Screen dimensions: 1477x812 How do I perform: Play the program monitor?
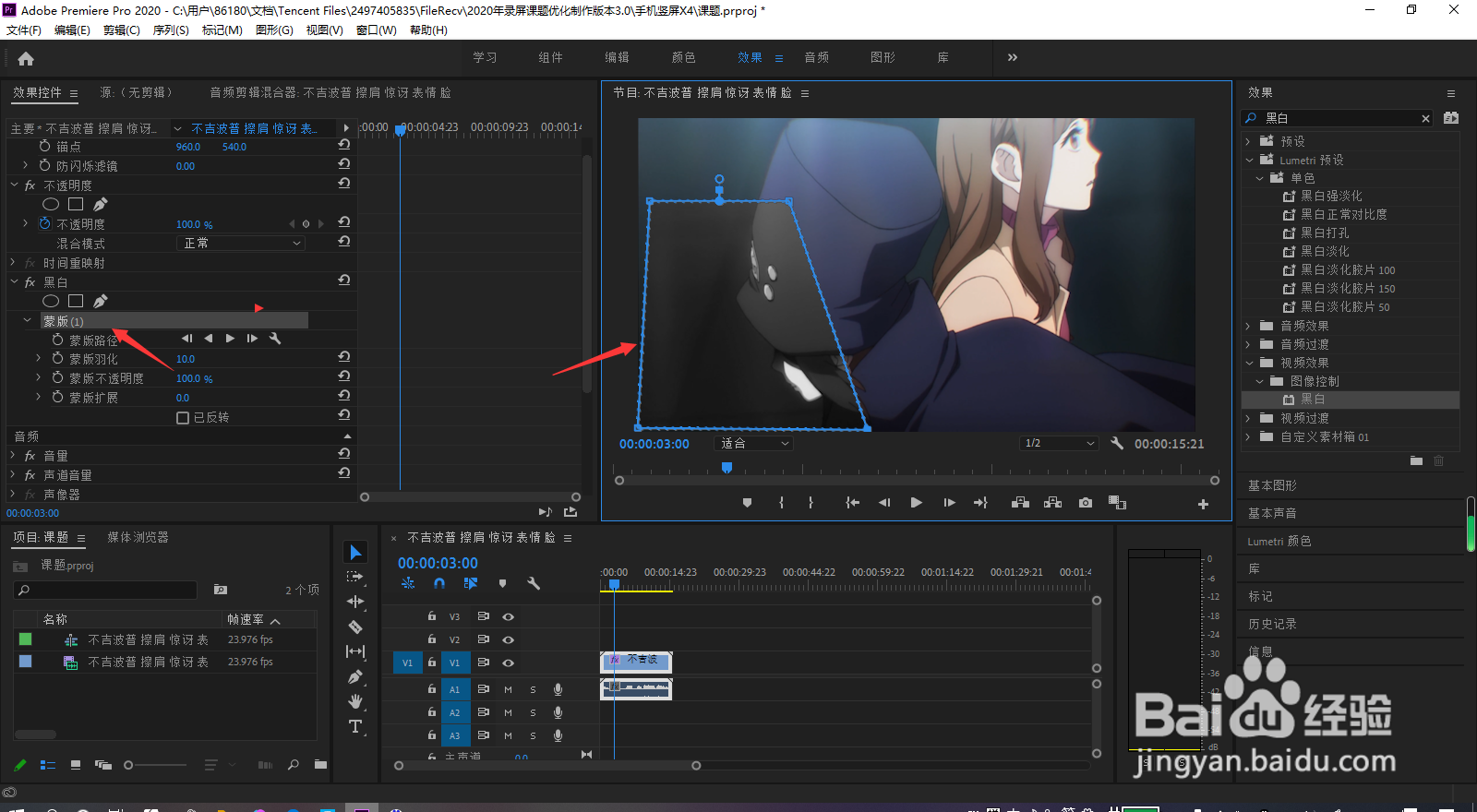point(916,503)
